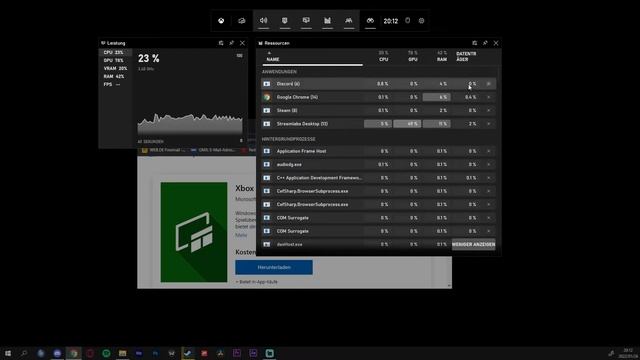Image resolution: width=640 pixels, height=360 pixels.
Task: Toggle the Performance widget monitor icon
Action: [x=306, y=20]
